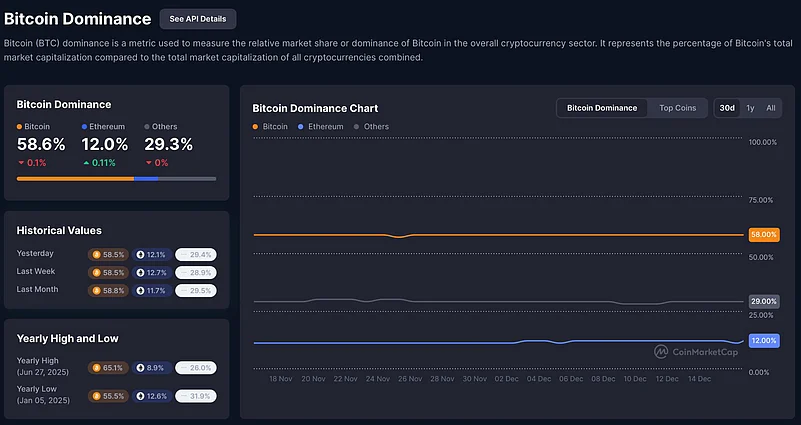Switch to the Top Coins tab

677,108
